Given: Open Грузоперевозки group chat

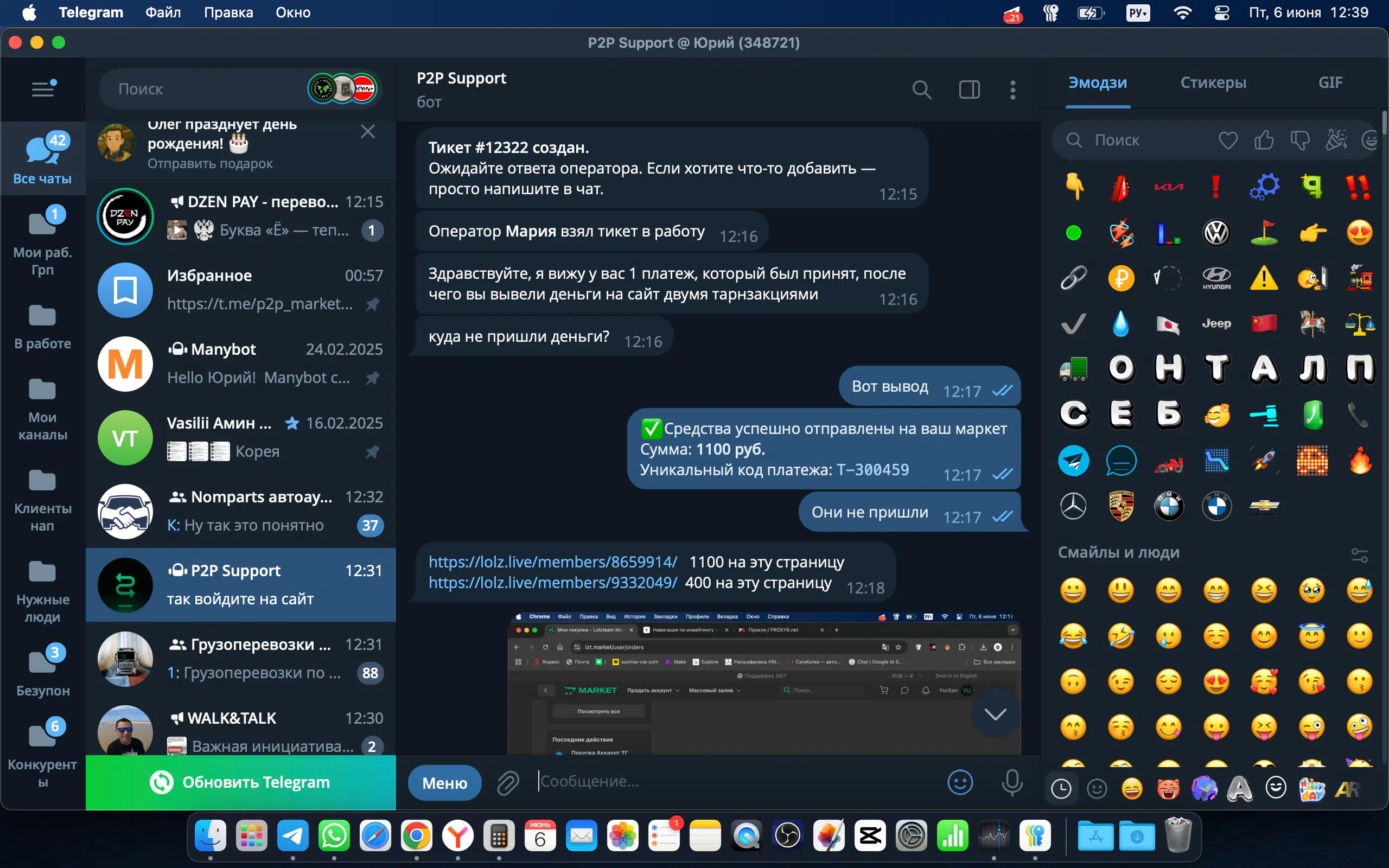Looking at the screenshot, I should pos(240,659).
